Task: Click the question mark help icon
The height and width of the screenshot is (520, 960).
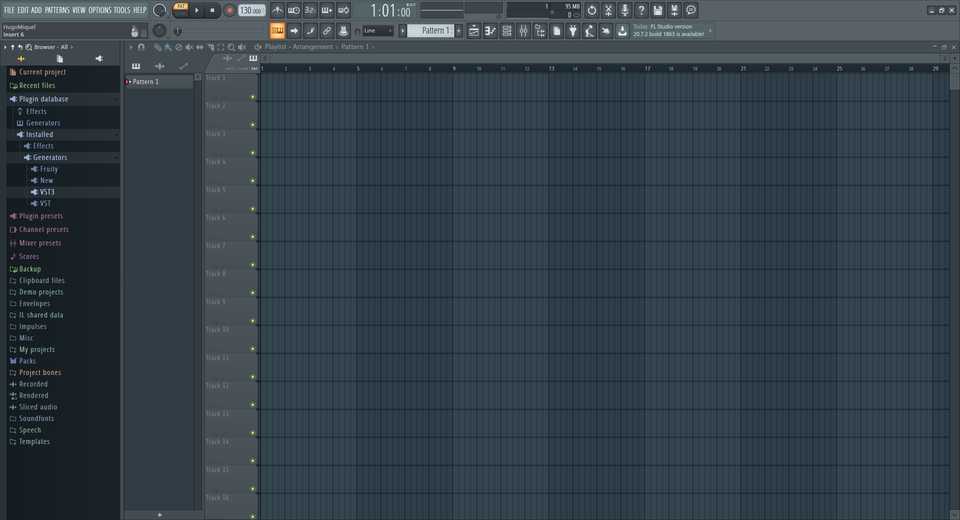Action: coord(641,10)
